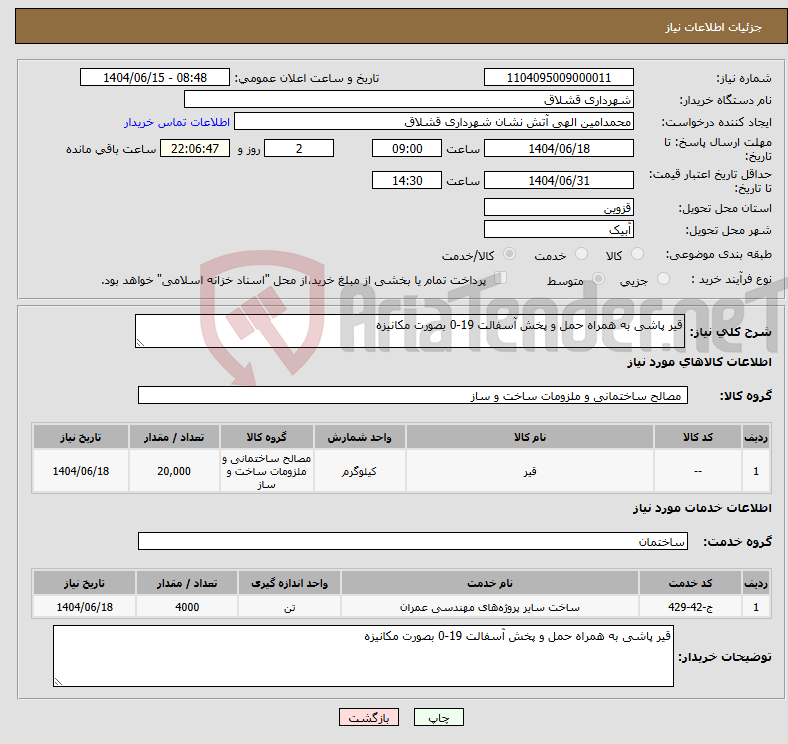Click the تن unit cell

click(x=289, y=607)
